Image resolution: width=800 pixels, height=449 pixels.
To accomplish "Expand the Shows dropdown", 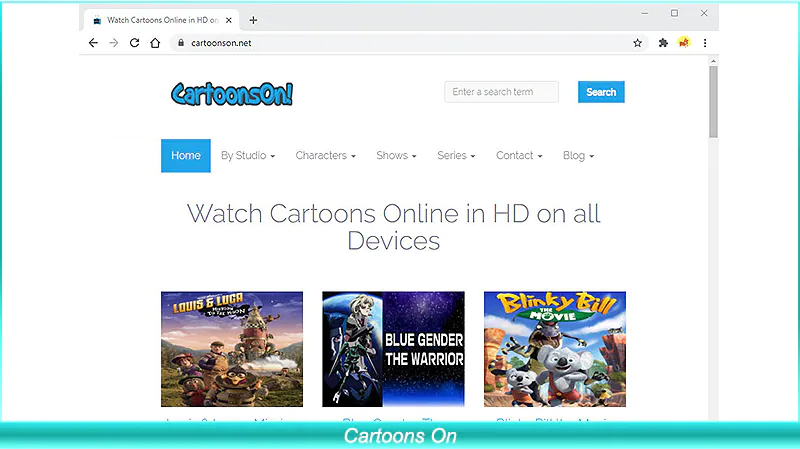I will pos(396,156).
